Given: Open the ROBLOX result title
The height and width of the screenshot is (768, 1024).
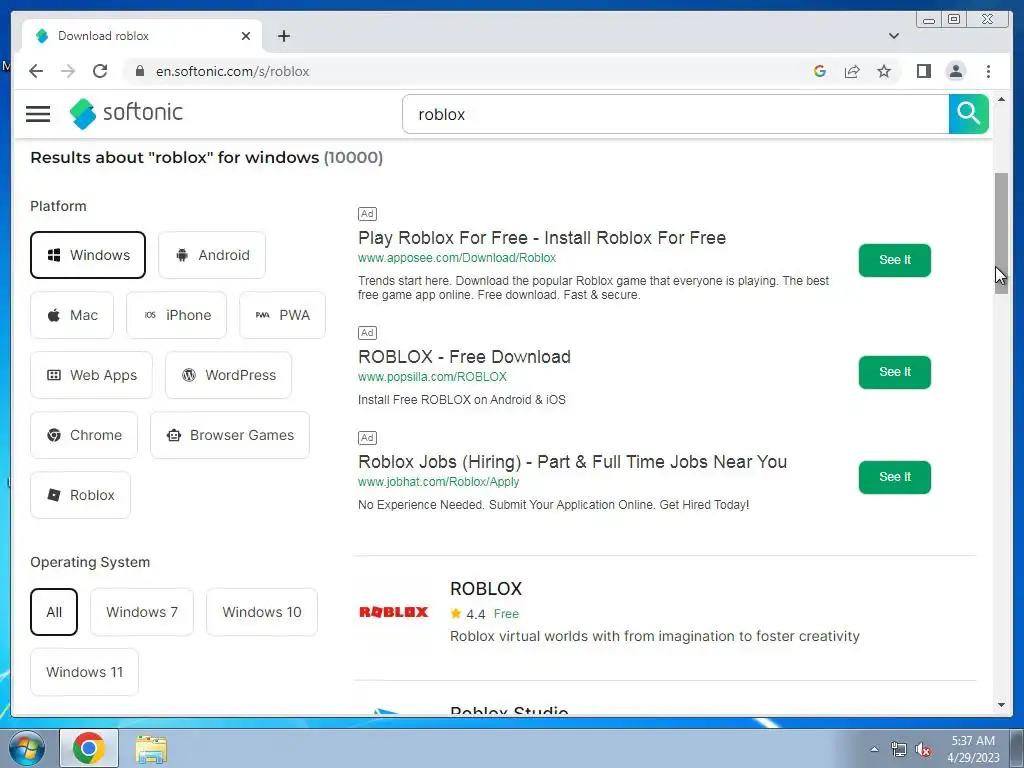Looking at the screenshot, I should point(486,588).
